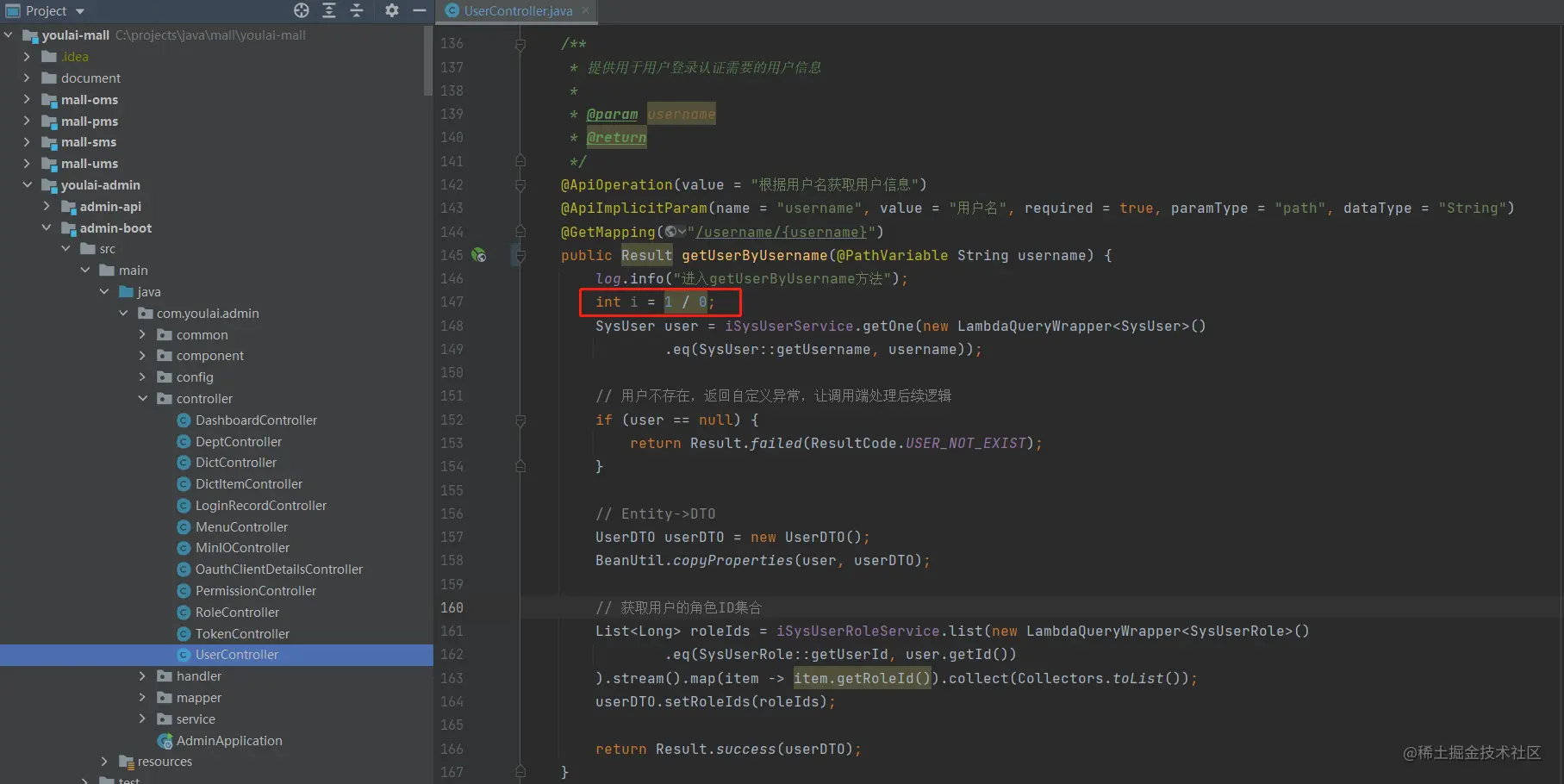Toggle fold marker at line 152 if-block
The height and width of the screenshot is (784, 1564).
pyautogui.click(x=520, y=420)
